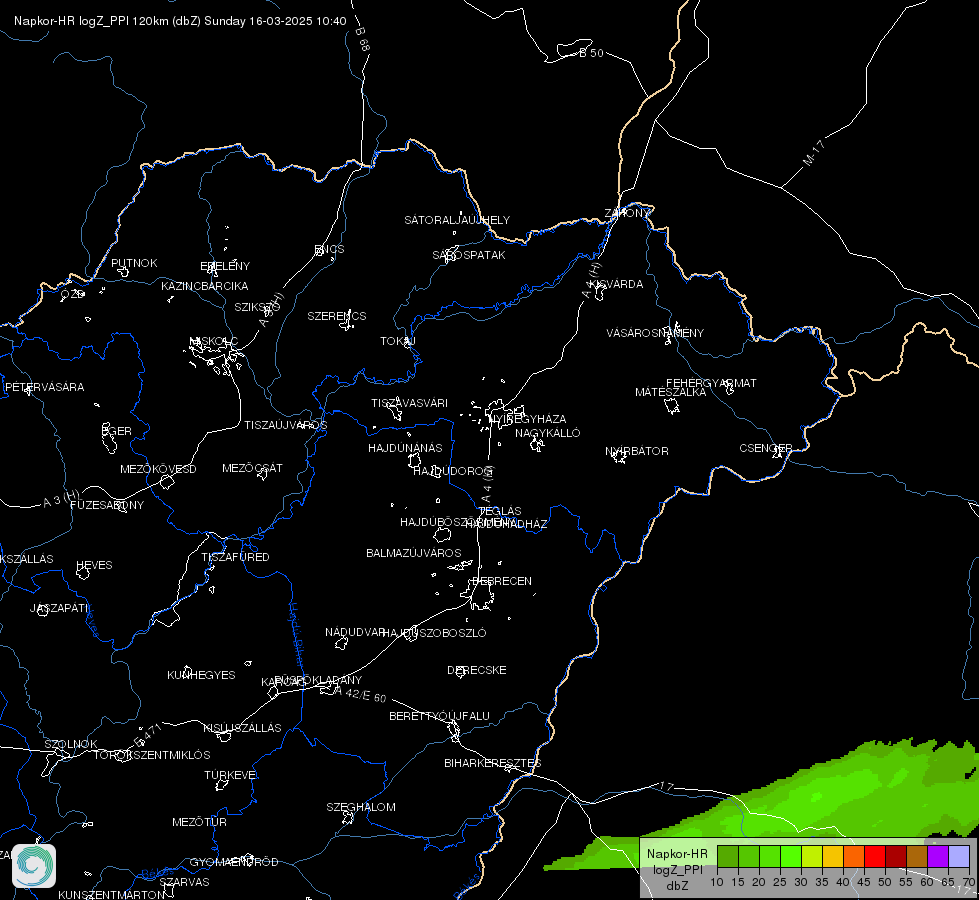Click the yellow-green 30 dBZ swatch
Image resolution: width=979 pixels, height=900 pixels.
tap(812, 857)
